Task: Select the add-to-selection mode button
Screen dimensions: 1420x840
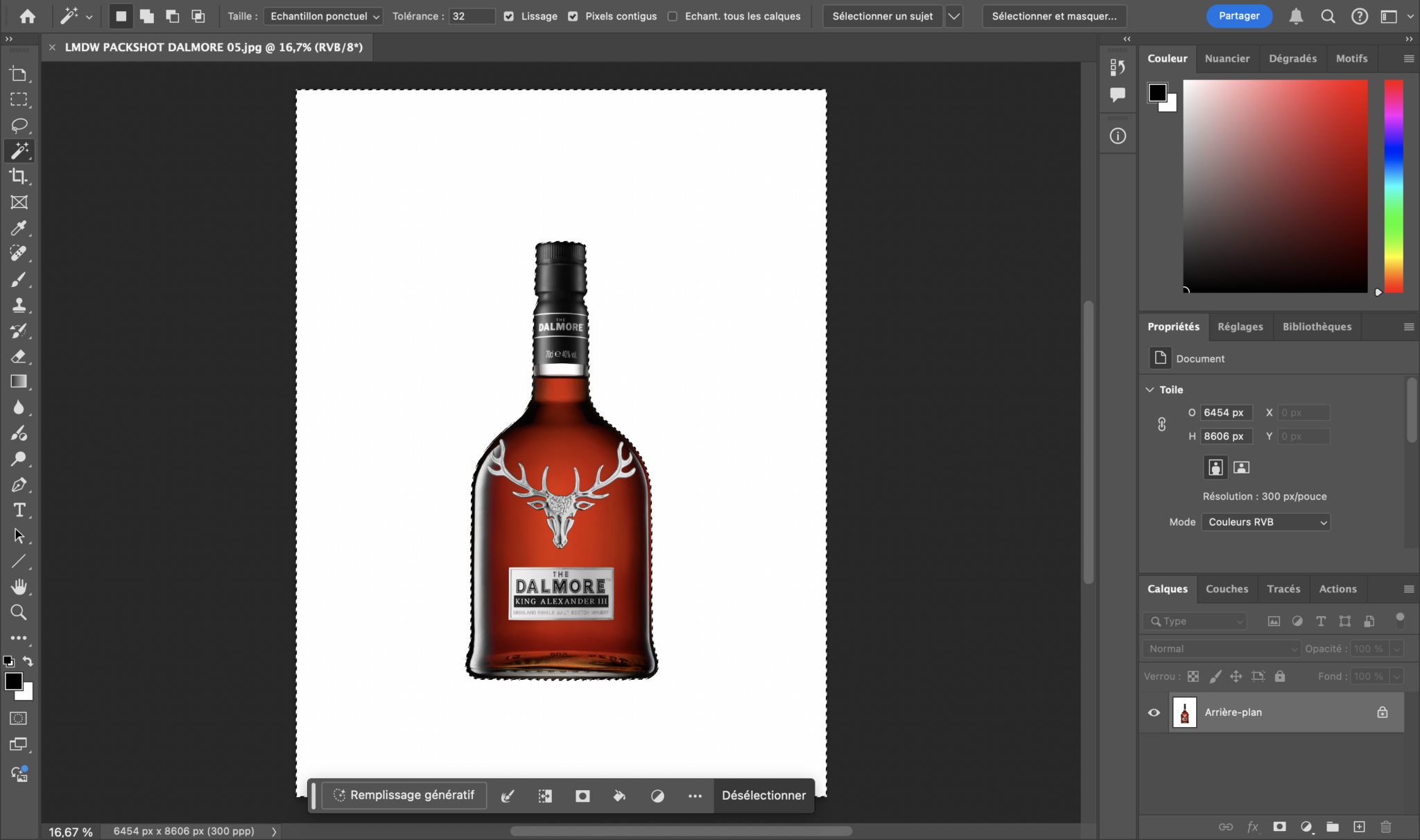Action: (146, 16)
